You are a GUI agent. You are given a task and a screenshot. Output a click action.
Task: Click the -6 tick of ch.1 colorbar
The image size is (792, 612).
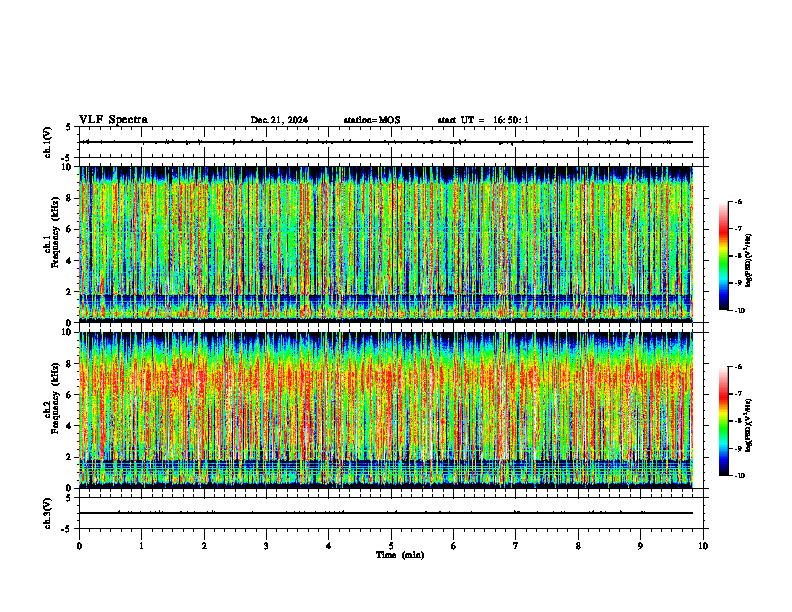pos(738,201)
